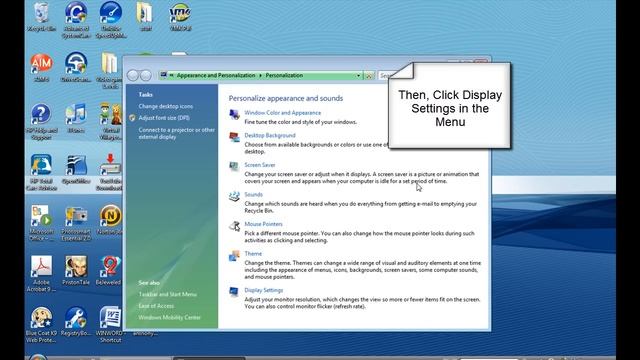Expand the arrow after Appearance and Personalization
Image resolution: width=640 pixels, height=360 pixels.
(260, 76)
